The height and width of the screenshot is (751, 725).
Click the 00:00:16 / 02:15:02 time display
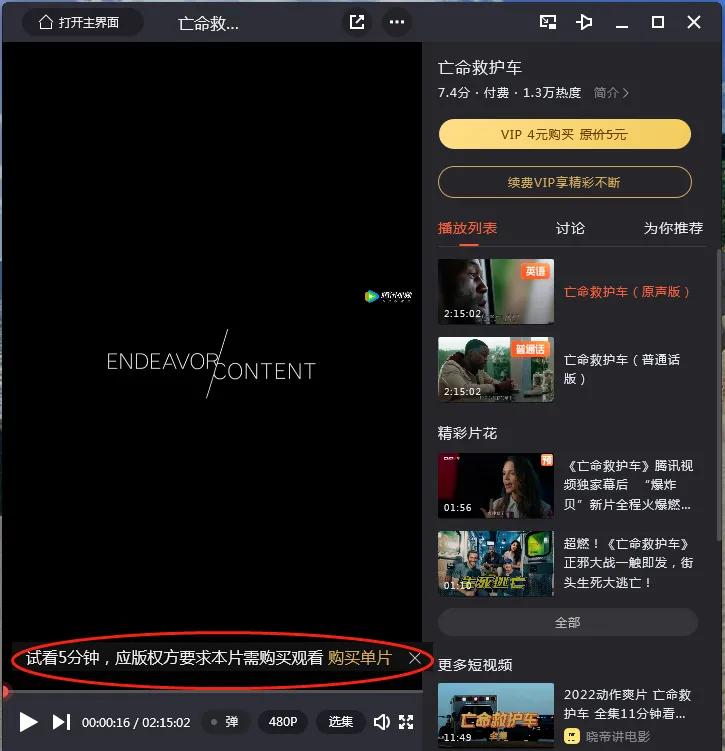[136, 722]
